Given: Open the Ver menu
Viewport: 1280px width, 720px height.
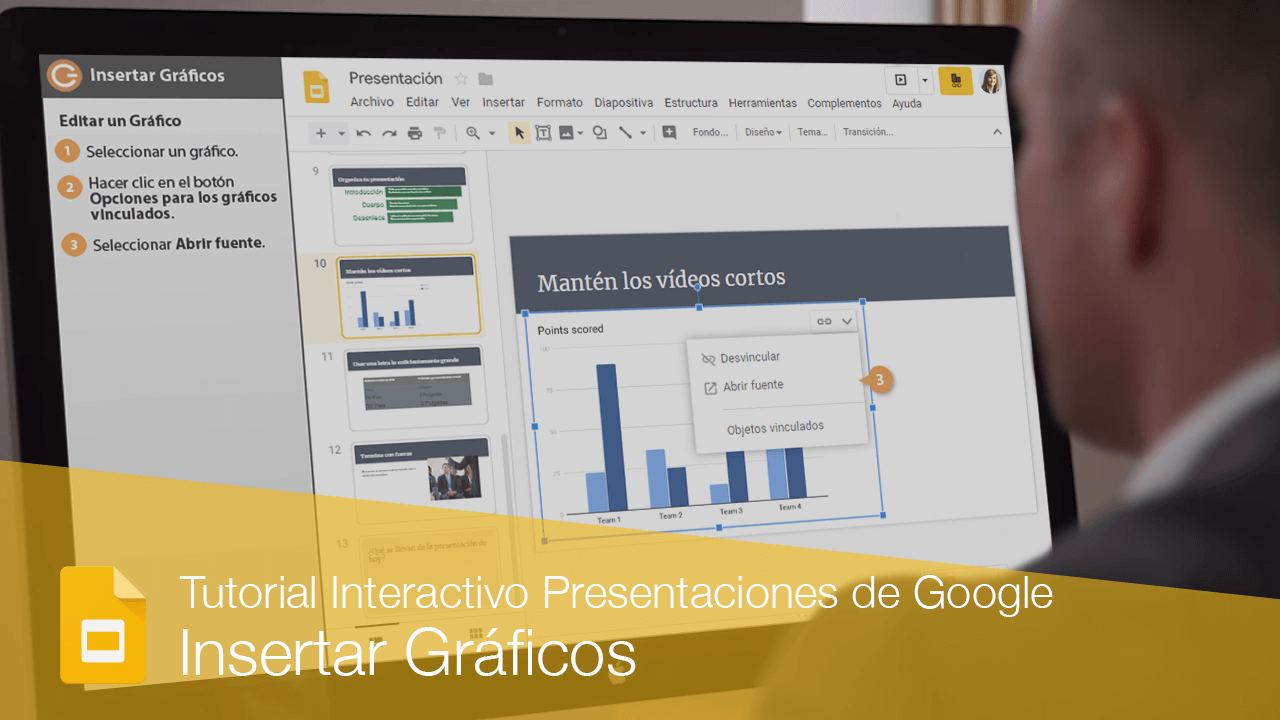Looking at the screenshot, I should (x=461, y=102).
